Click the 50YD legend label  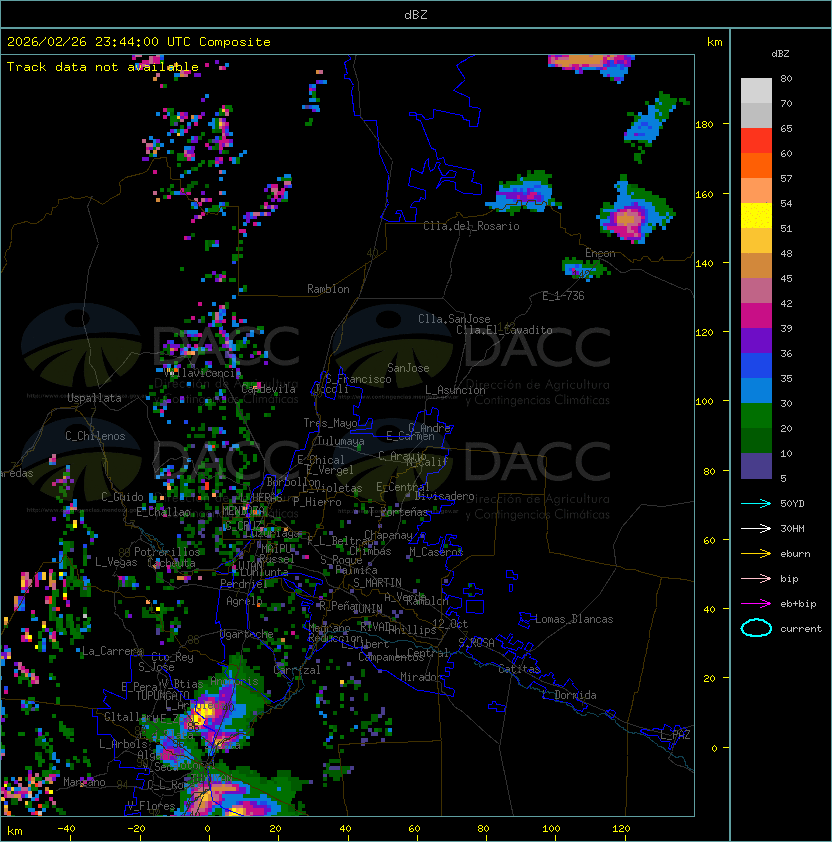point(792,503)
